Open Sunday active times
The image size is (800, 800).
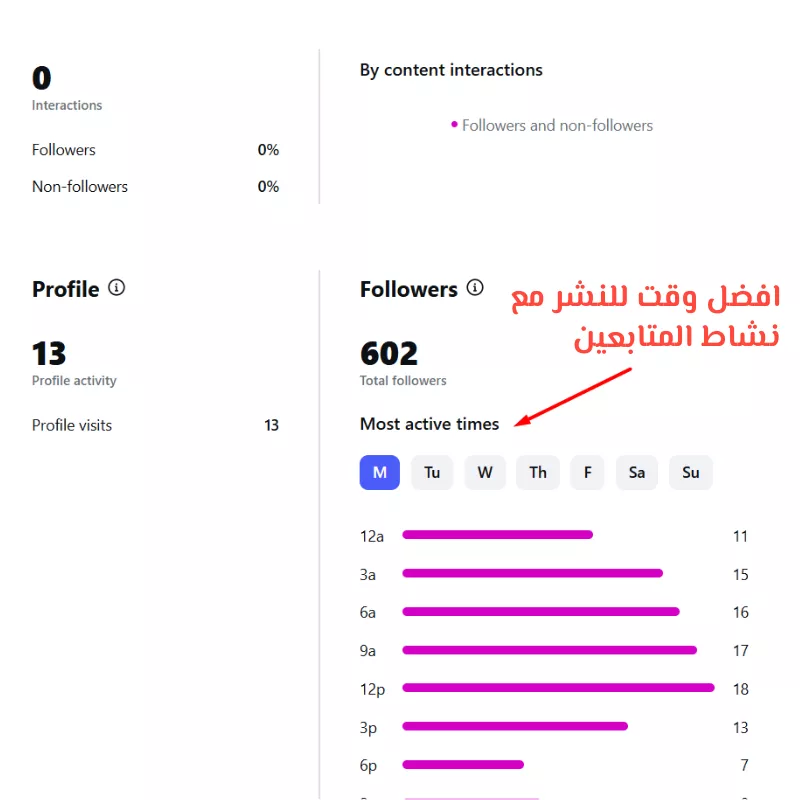691,472
